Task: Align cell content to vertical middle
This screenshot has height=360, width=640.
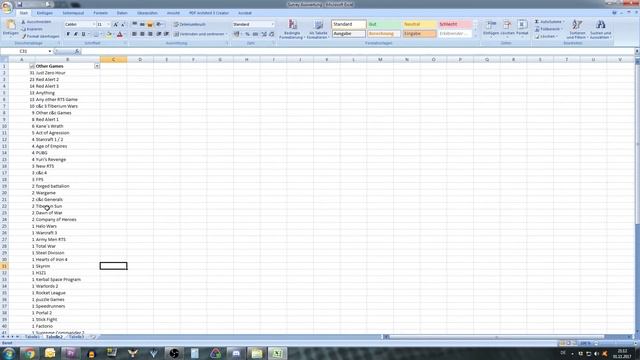Action: click(x=142, y=24)
